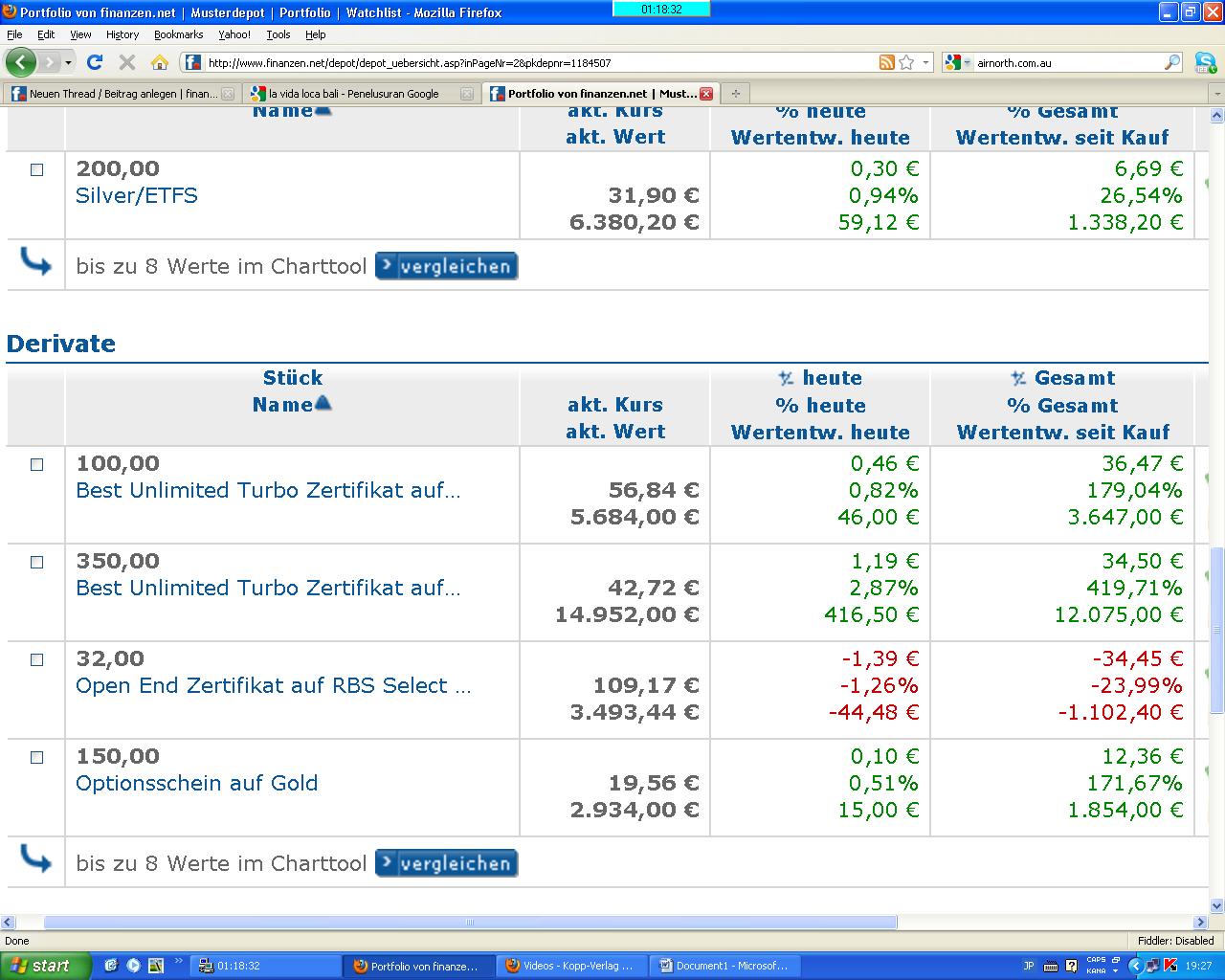
Task: Click the vertical scrollbar thumb
Action: pyautogui.click(x=1216, y=630)
